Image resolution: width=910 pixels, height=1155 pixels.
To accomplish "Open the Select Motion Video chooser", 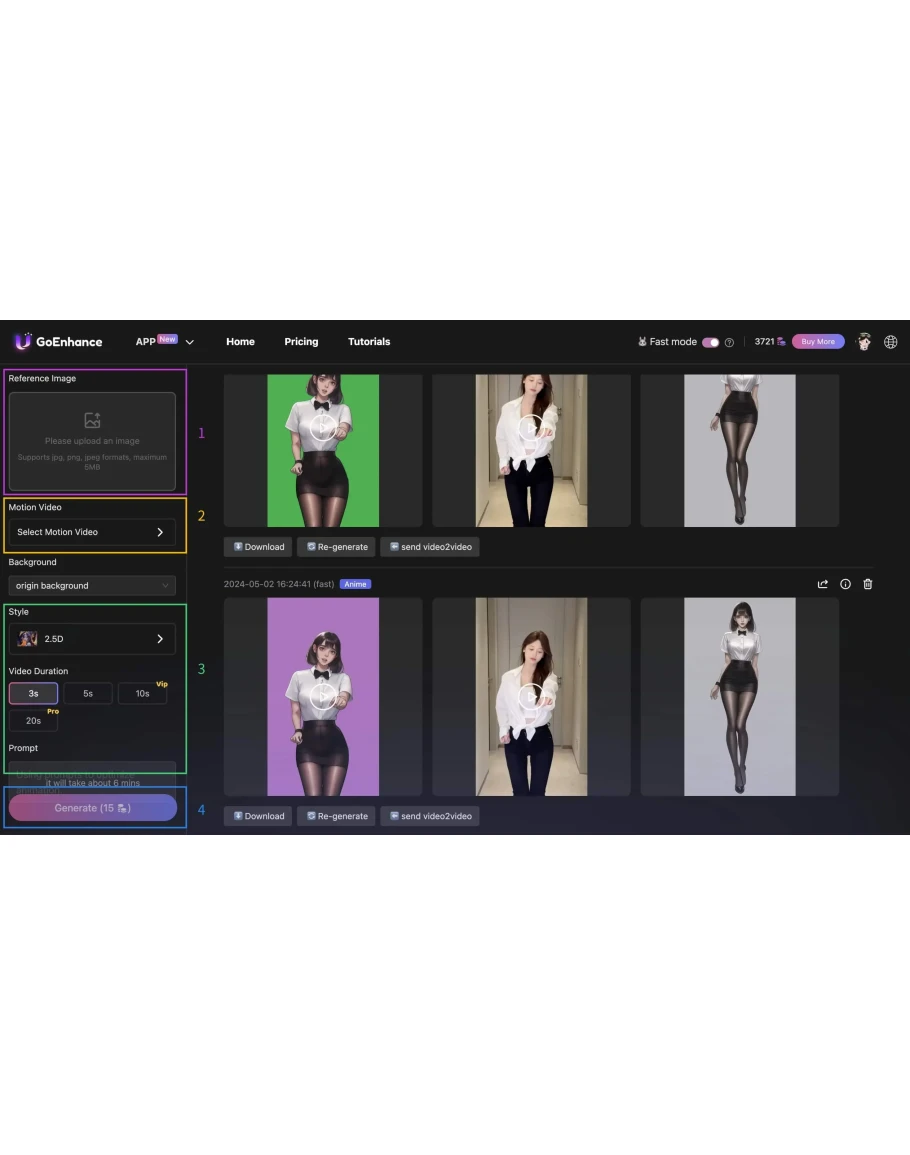I will click(92, 532).
